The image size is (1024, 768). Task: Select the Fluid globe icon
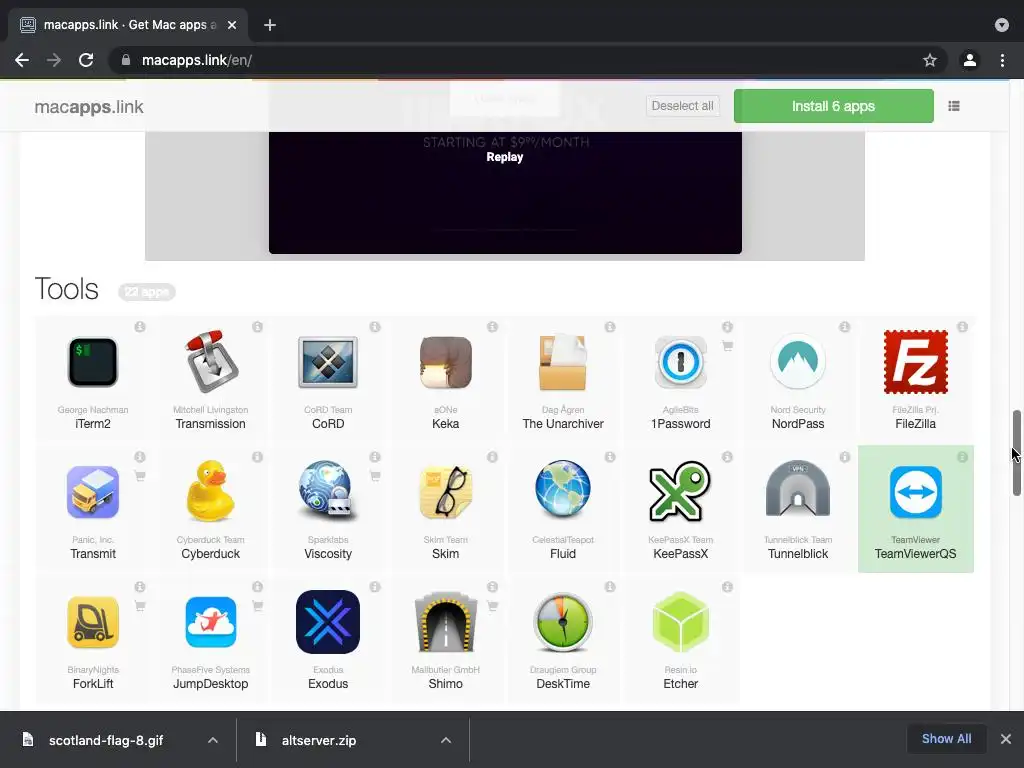tap(563, 490)
